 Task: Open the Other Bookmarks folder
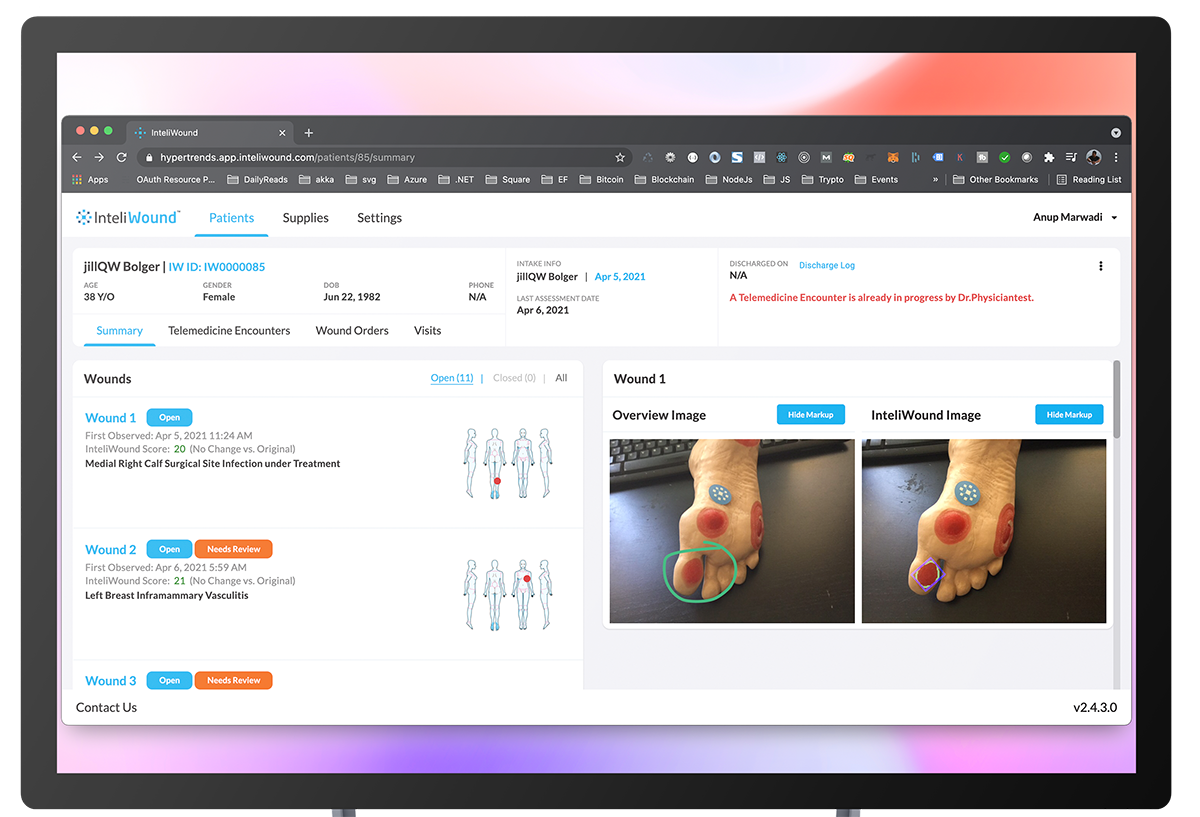coord(995,180)
